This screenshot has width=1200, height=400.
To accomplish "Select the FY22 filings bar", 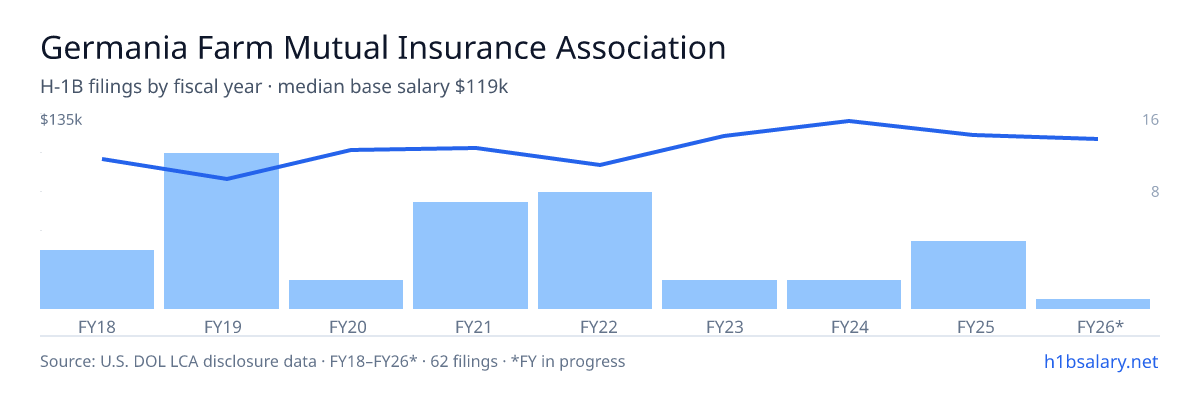I will [595, 250].
